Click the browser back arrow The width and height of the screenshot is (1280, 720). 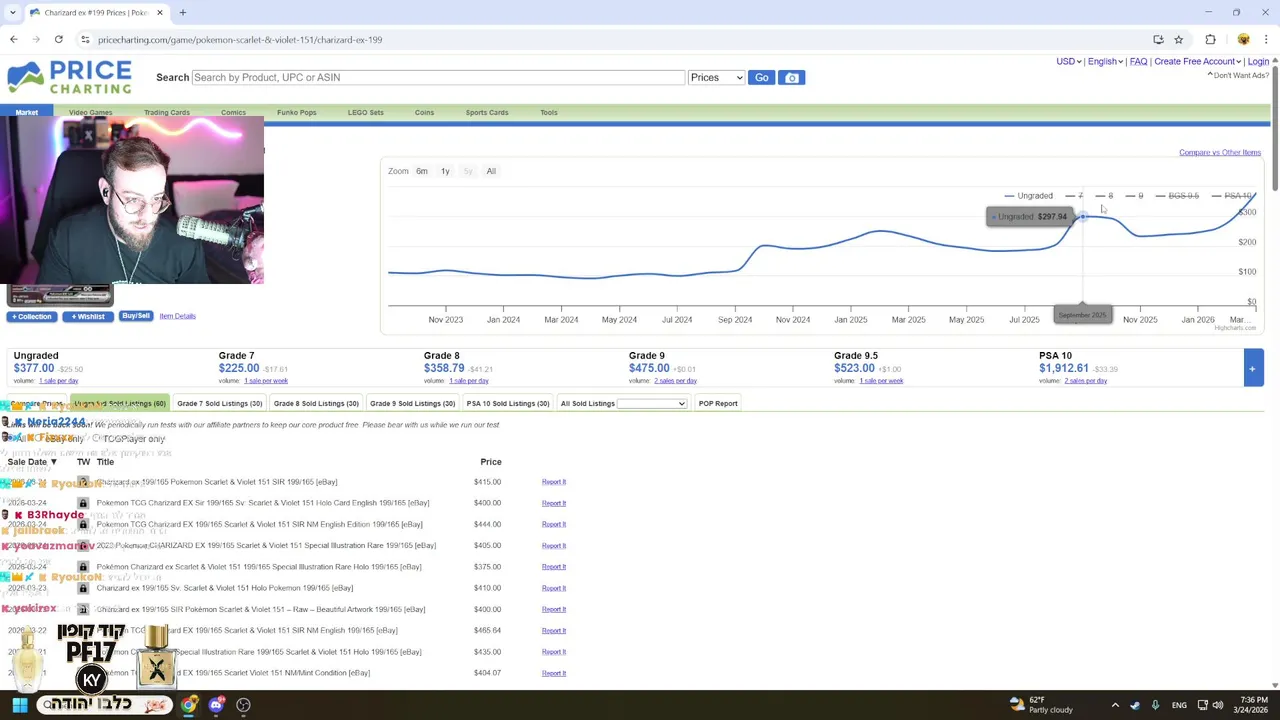coord(13,39)
